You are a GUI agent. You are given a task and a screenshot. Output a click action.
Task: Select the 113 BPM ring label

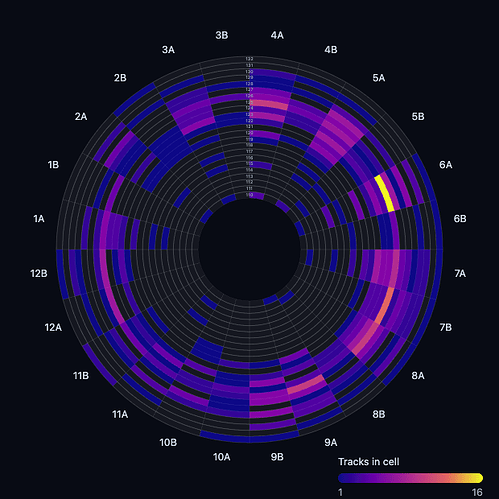coord(249,176)
